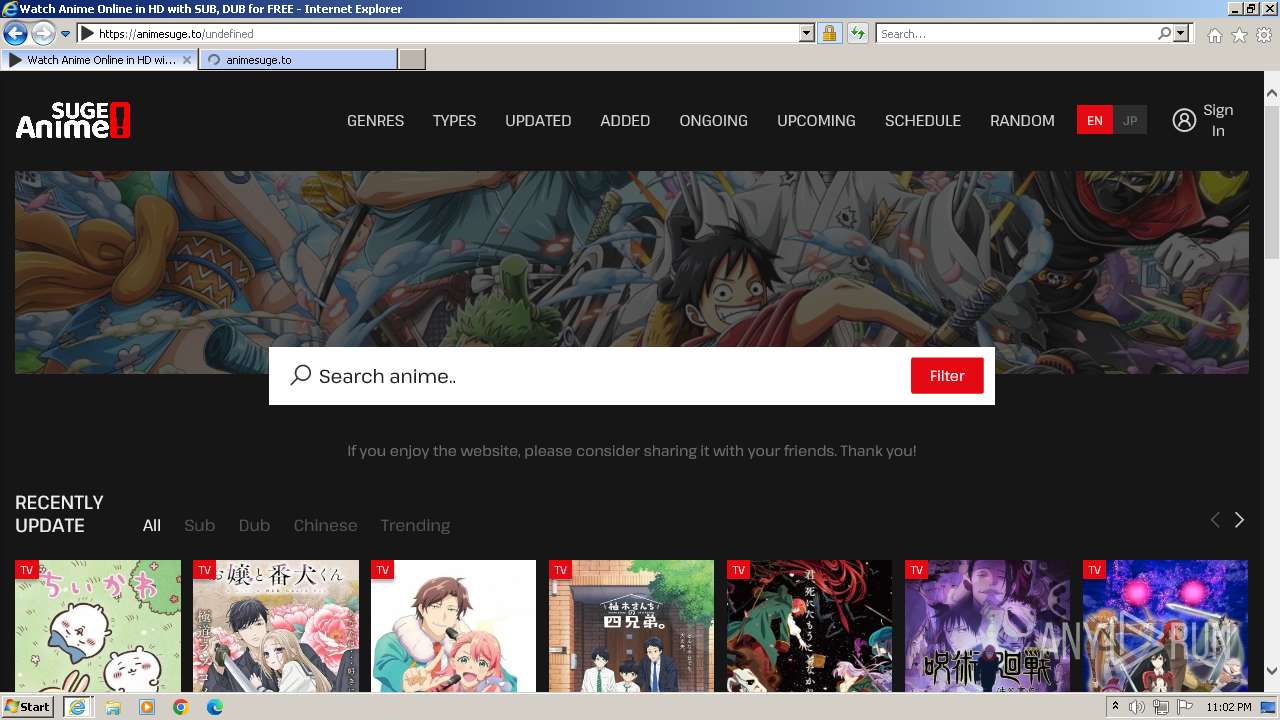Viewport: 1280px width, 720px height.
Task: Click the IE back arrow button
Action: 15,33
